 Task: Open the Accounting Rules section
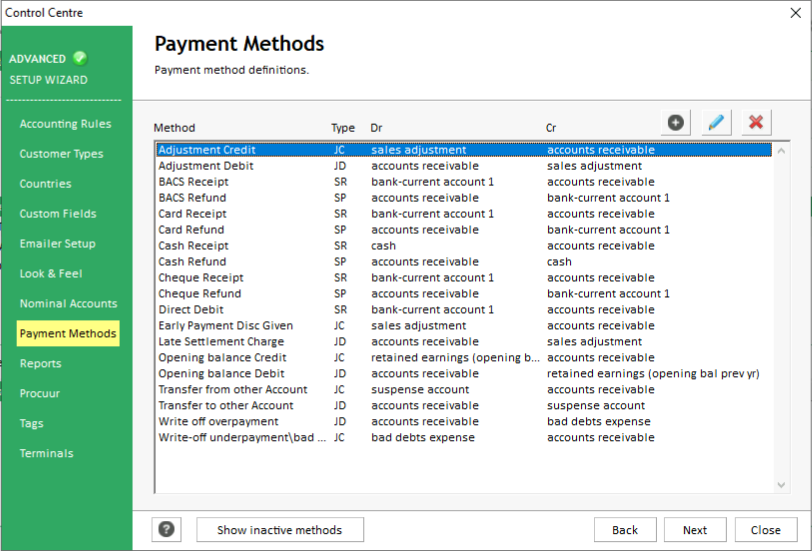tap(65, 124)
